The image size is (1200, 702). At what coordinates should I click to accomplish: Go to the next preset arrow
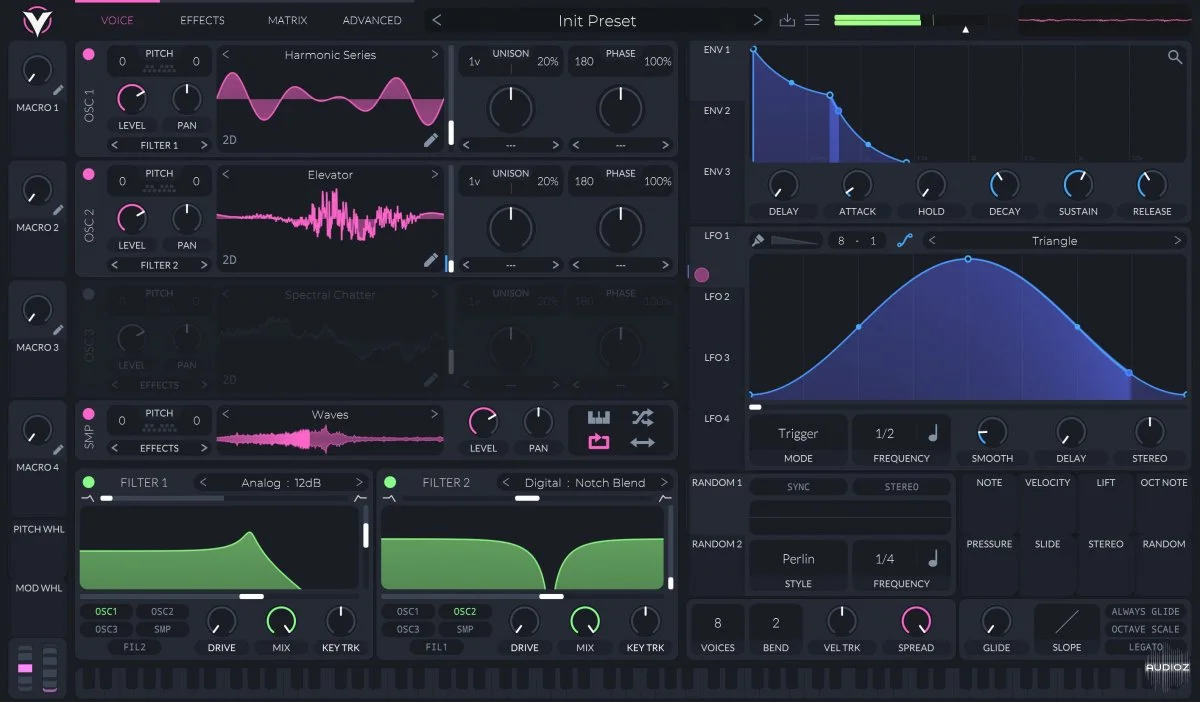tap(758, 20)
